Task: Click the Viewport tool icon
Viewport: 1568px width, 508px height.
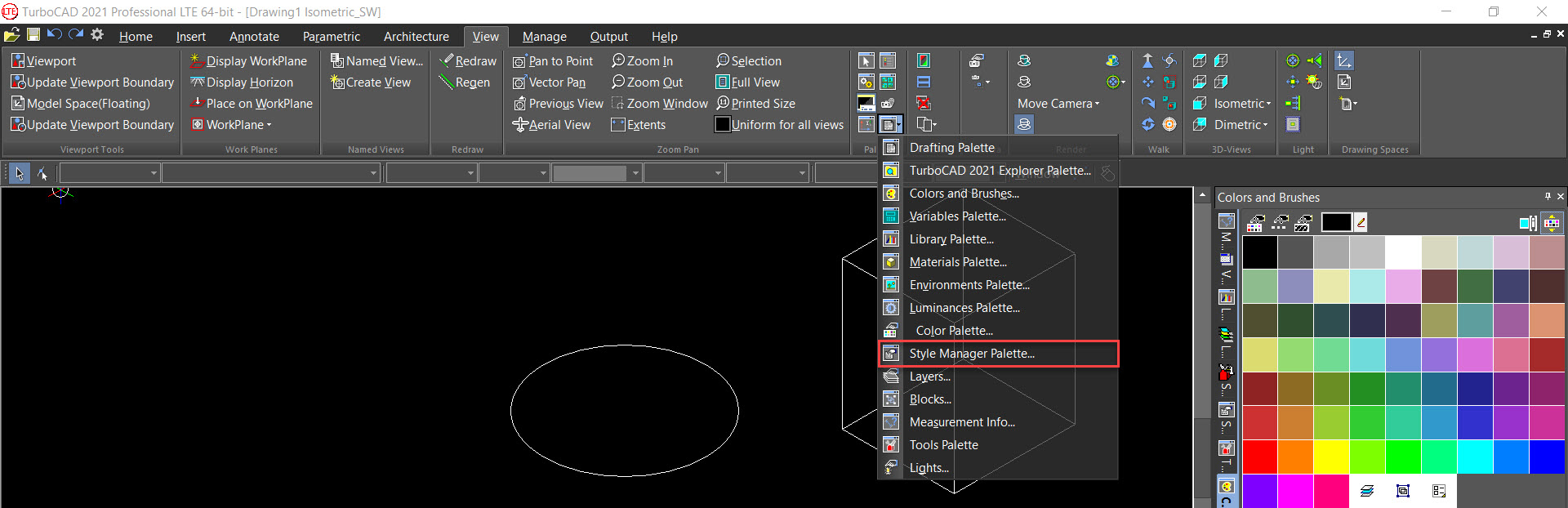Action: click(17, 60)
